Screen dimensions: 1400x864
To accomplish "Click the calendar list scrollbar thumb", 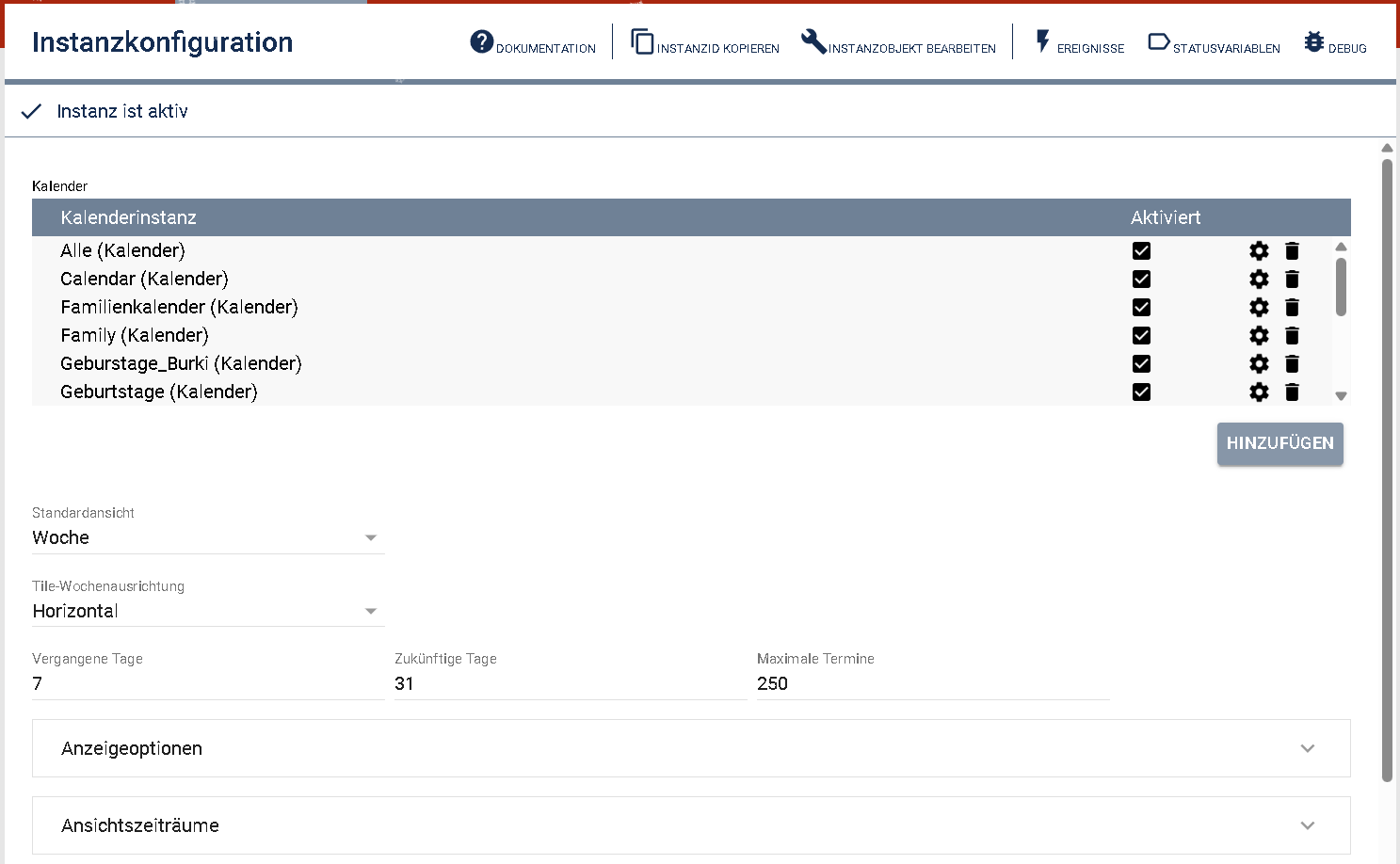I will pyautogui.click(x=1341, y=287).
